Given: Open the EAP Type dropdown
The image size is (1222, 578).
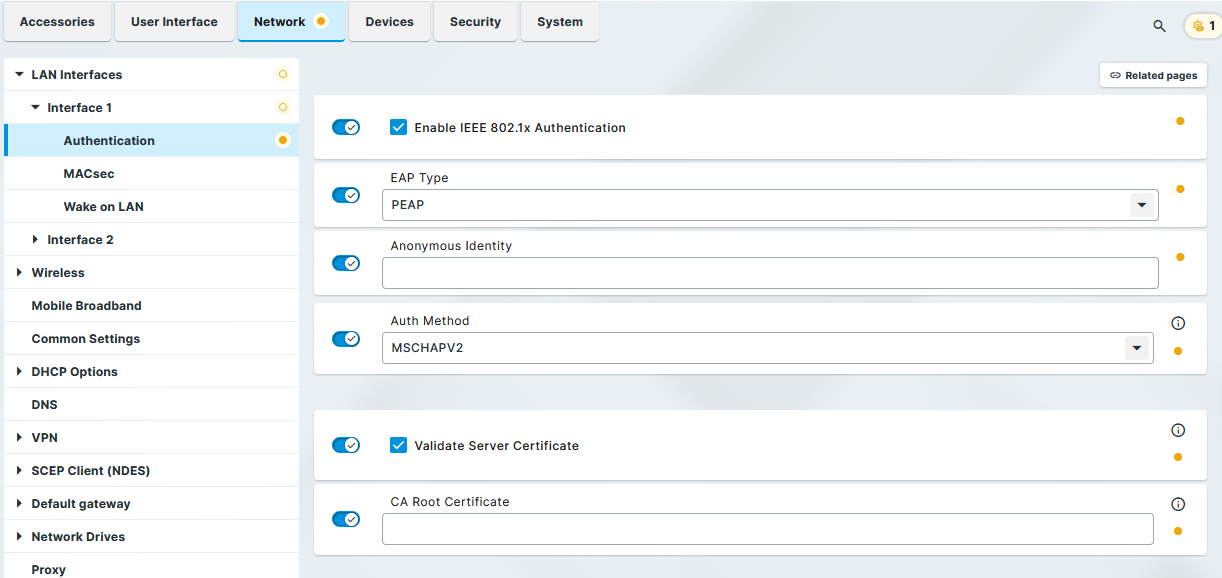Looking at the screenshot, I should [x=1141, y=205].
